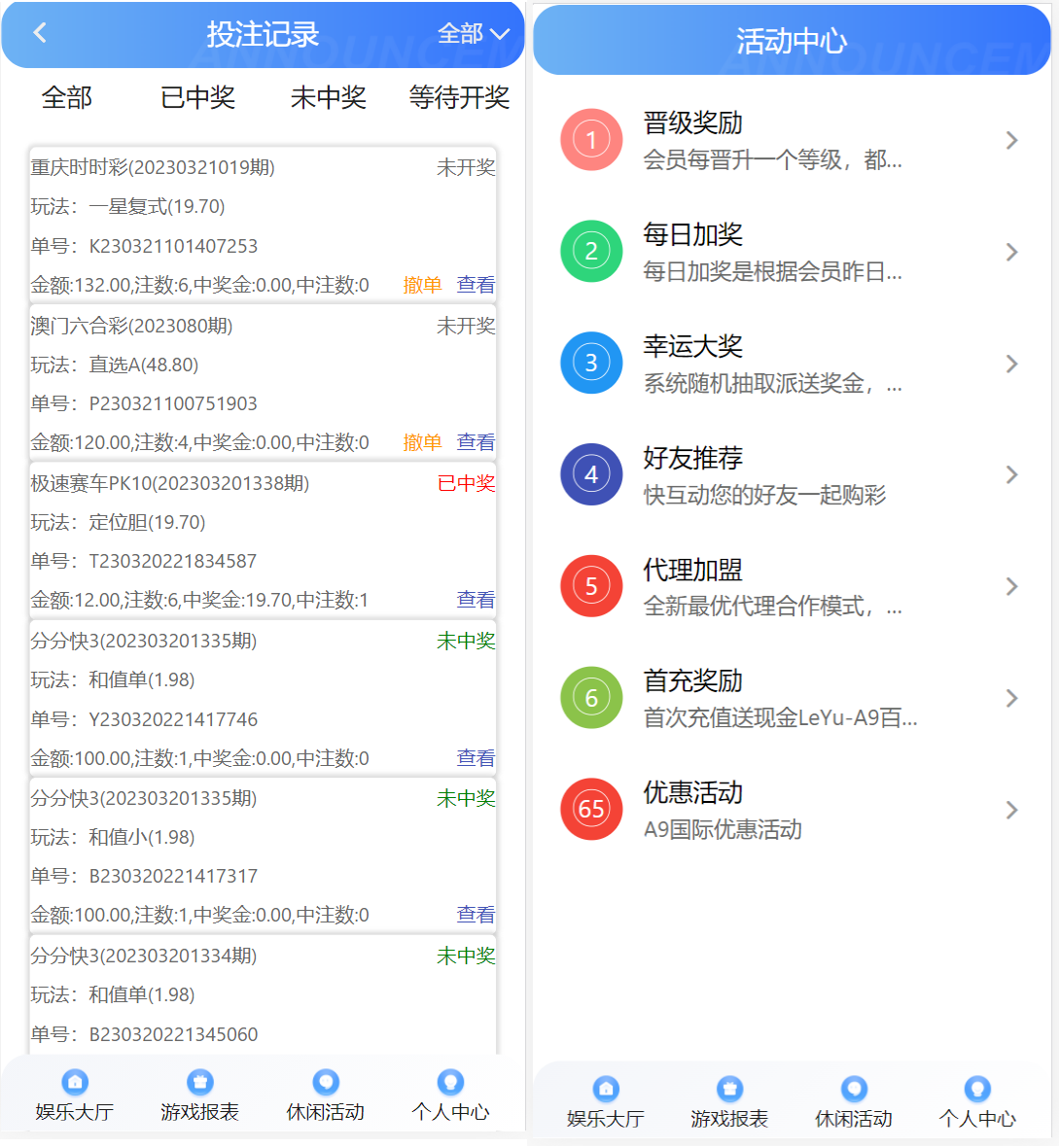Tap the red 65 badge for 优惠活动
The image size is (1060, 1148).
pos(591,809)
